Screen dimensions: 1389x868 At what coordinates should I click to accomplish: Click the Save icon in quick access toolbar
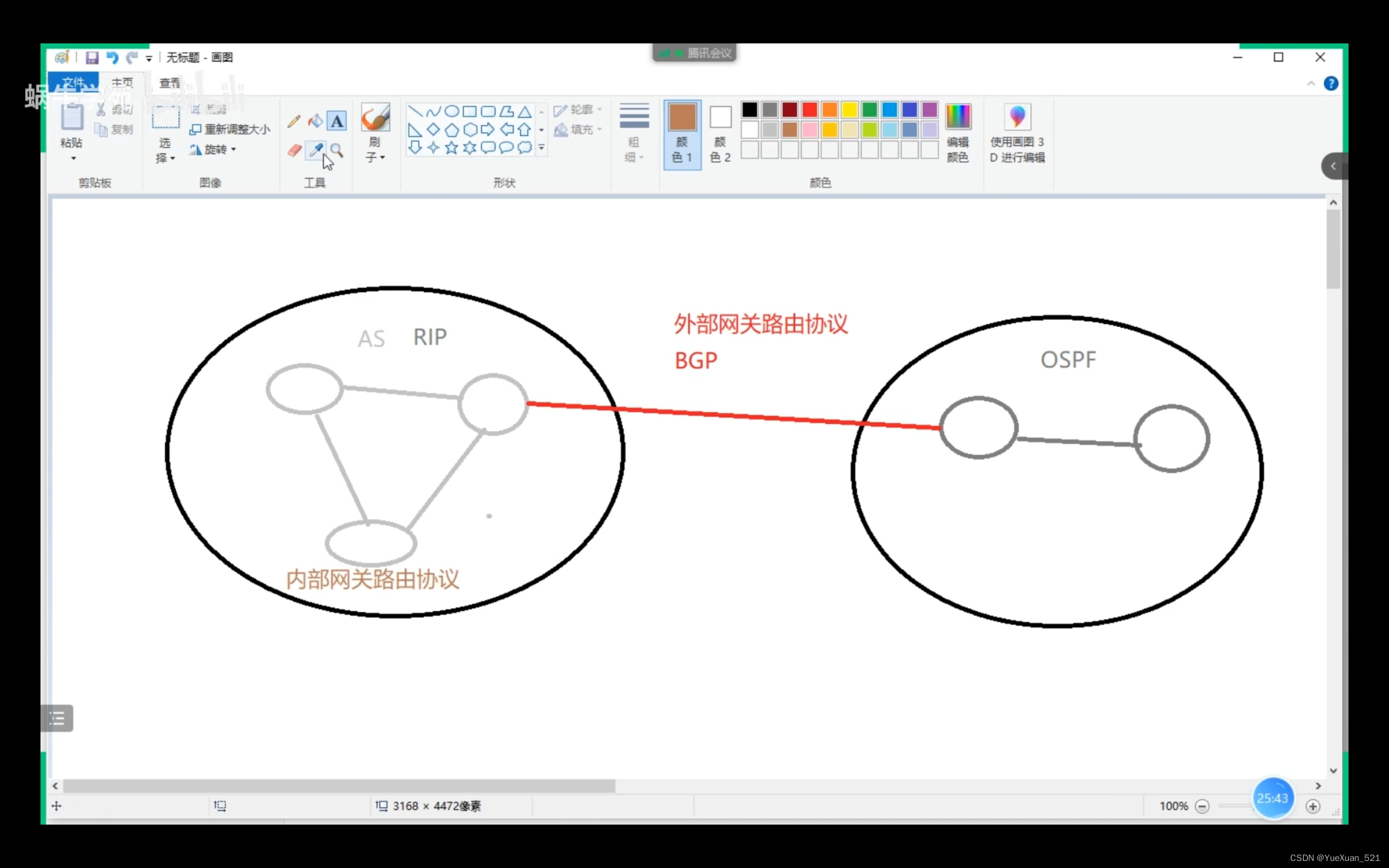pyautogui.click(x=92, y=58)
